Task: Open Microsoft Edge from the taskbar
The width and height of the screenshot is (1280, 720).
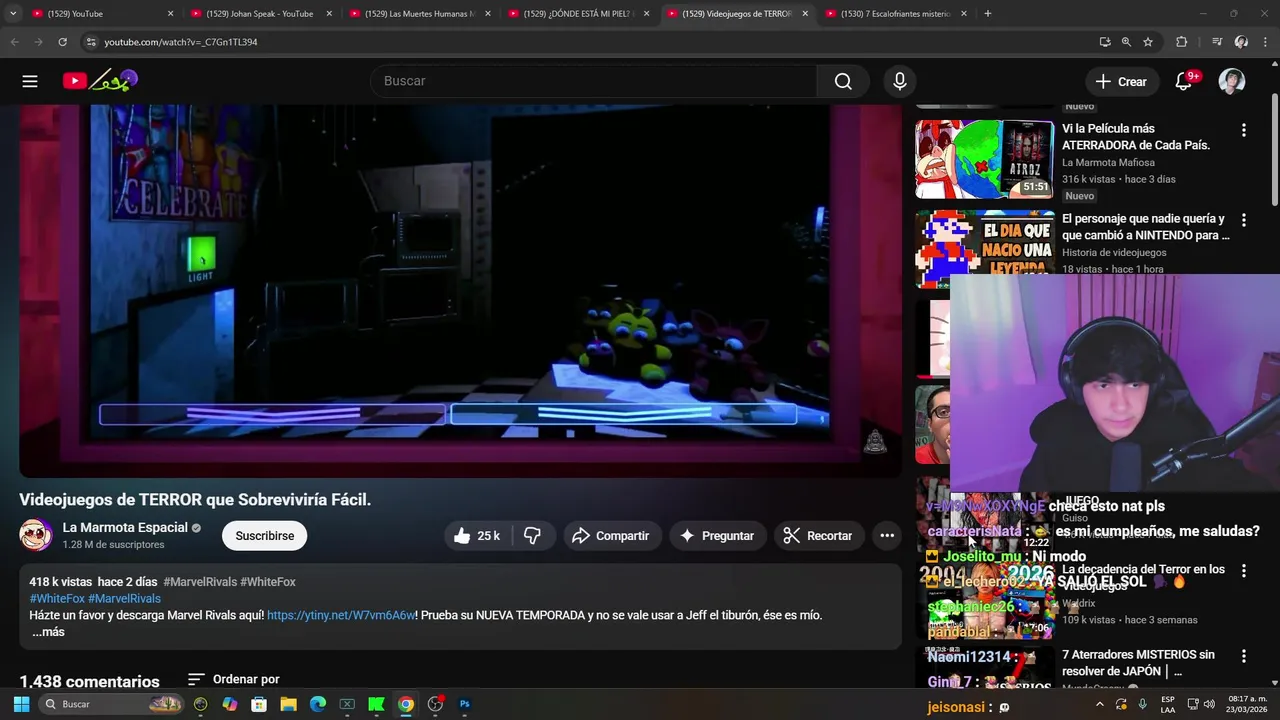Action: (x=317, y=704)
